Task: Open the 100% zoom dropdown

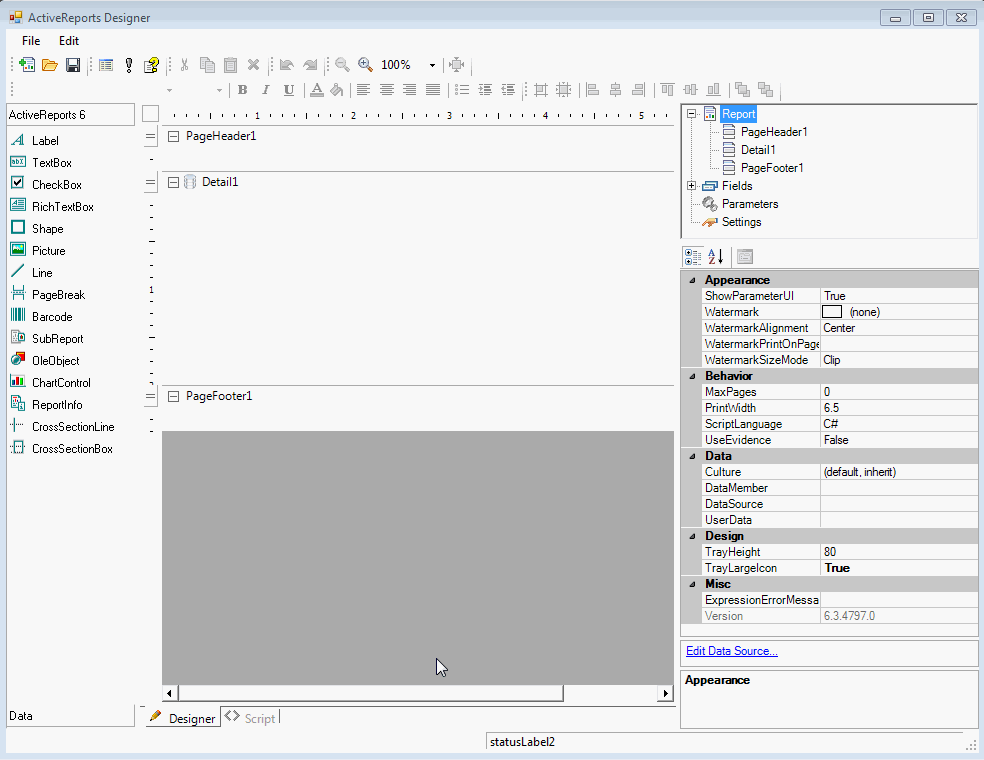Action: (x=432, y=65)
